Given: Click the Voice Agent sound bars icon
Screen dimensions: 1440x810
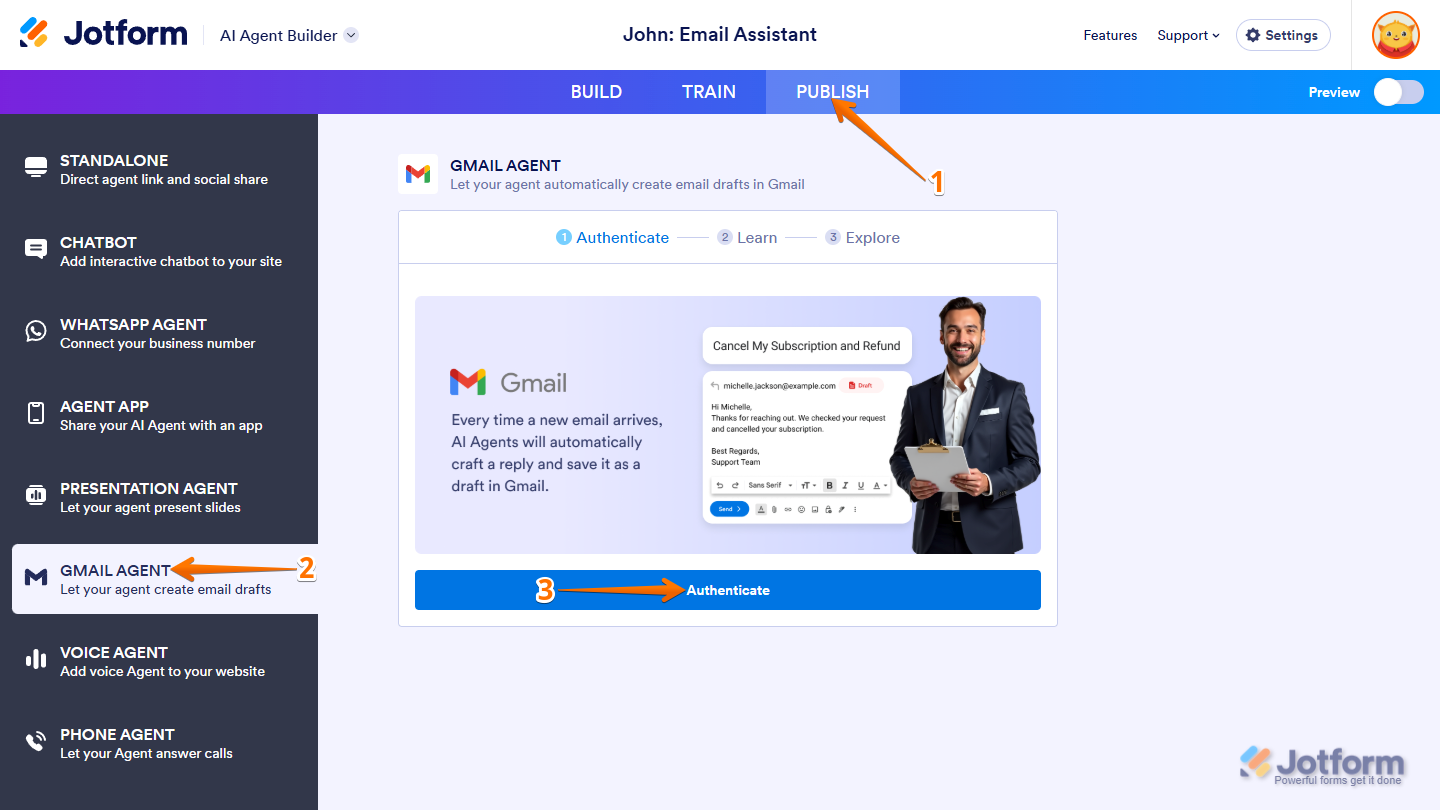Looking at the screenshot, I should pyautogui.click(x=36, y=659).
